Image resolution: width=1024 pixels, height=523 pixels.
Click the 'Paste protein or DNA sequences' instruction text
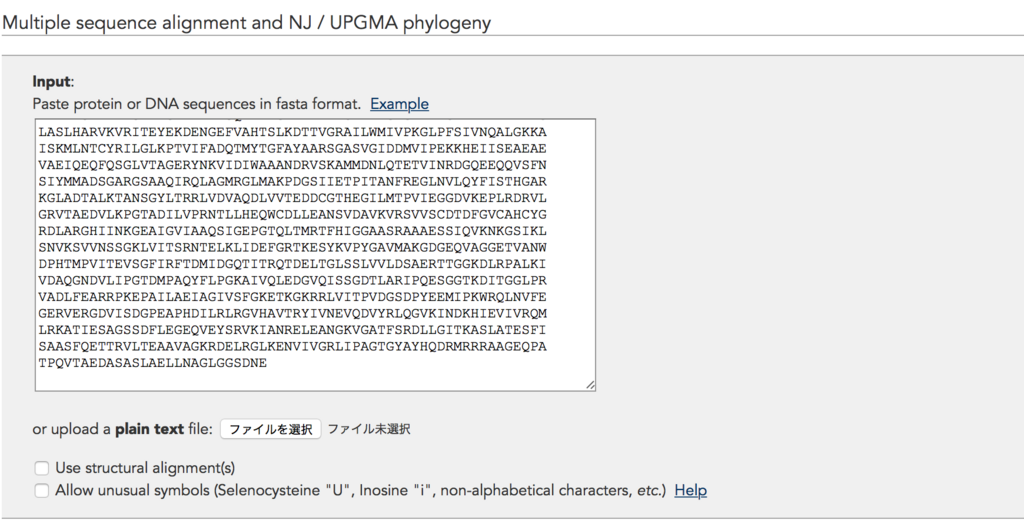197,104
